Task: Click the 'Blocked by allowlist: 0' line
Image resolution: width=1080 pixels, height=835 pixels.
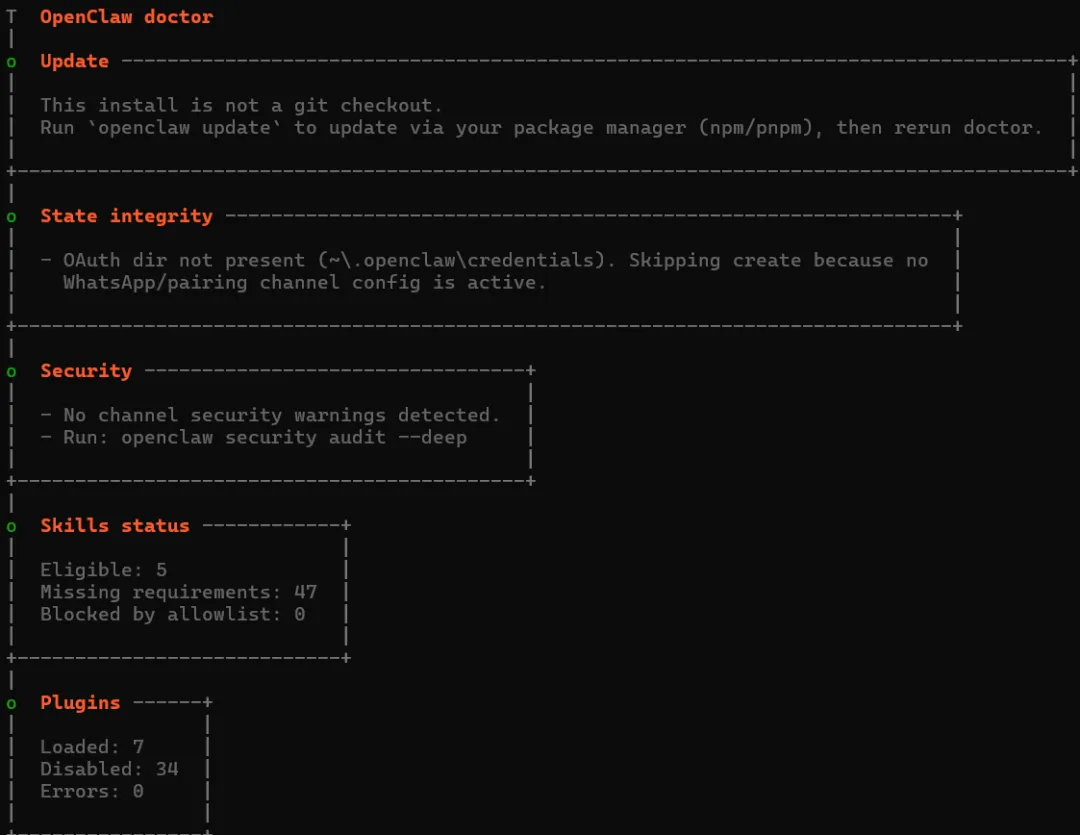Action: coord(173,615)
